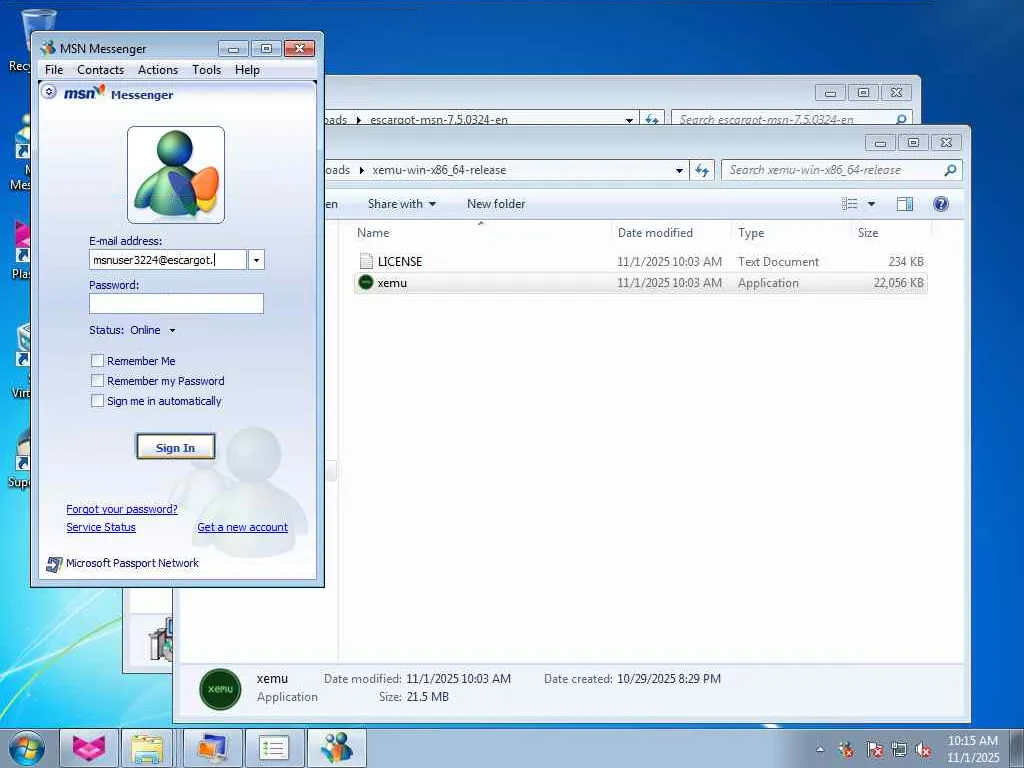Click the LICENSE file name
Image resolution: width=1024 pixels, height=768 pixels.
(400, 261)
